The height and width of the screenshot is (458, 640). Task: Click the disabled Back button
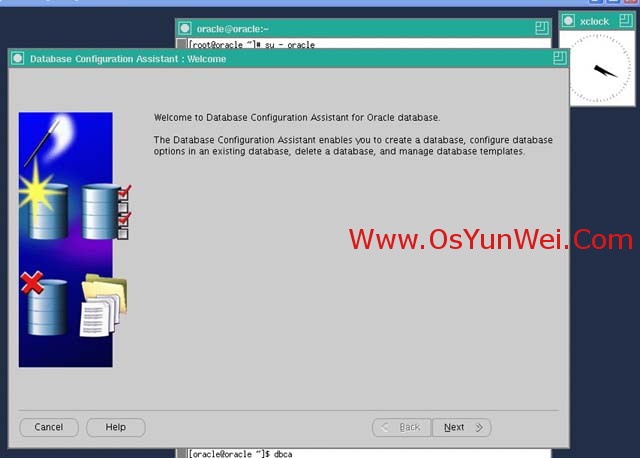tap(401, 427)
